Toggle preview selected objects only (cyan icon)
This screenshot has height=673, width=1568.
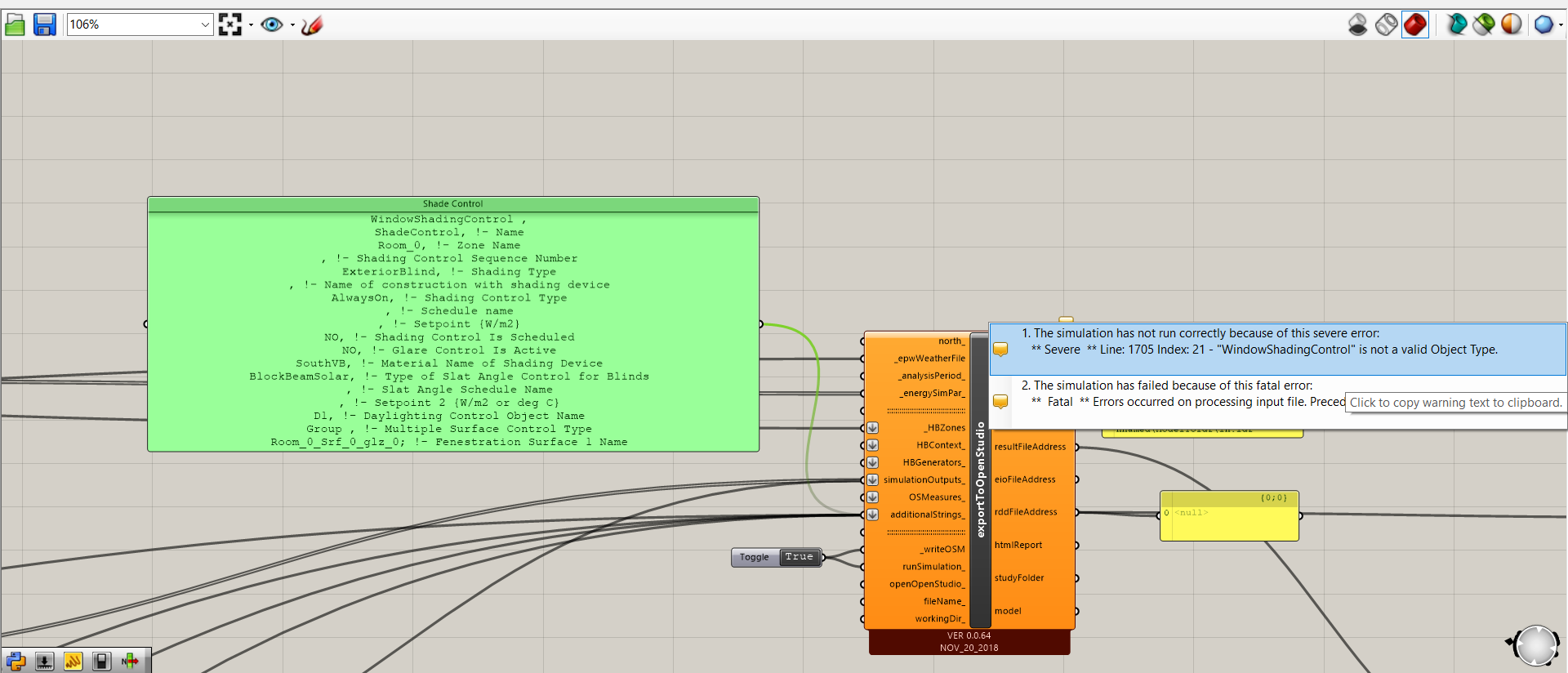(x=1456, y=25)
